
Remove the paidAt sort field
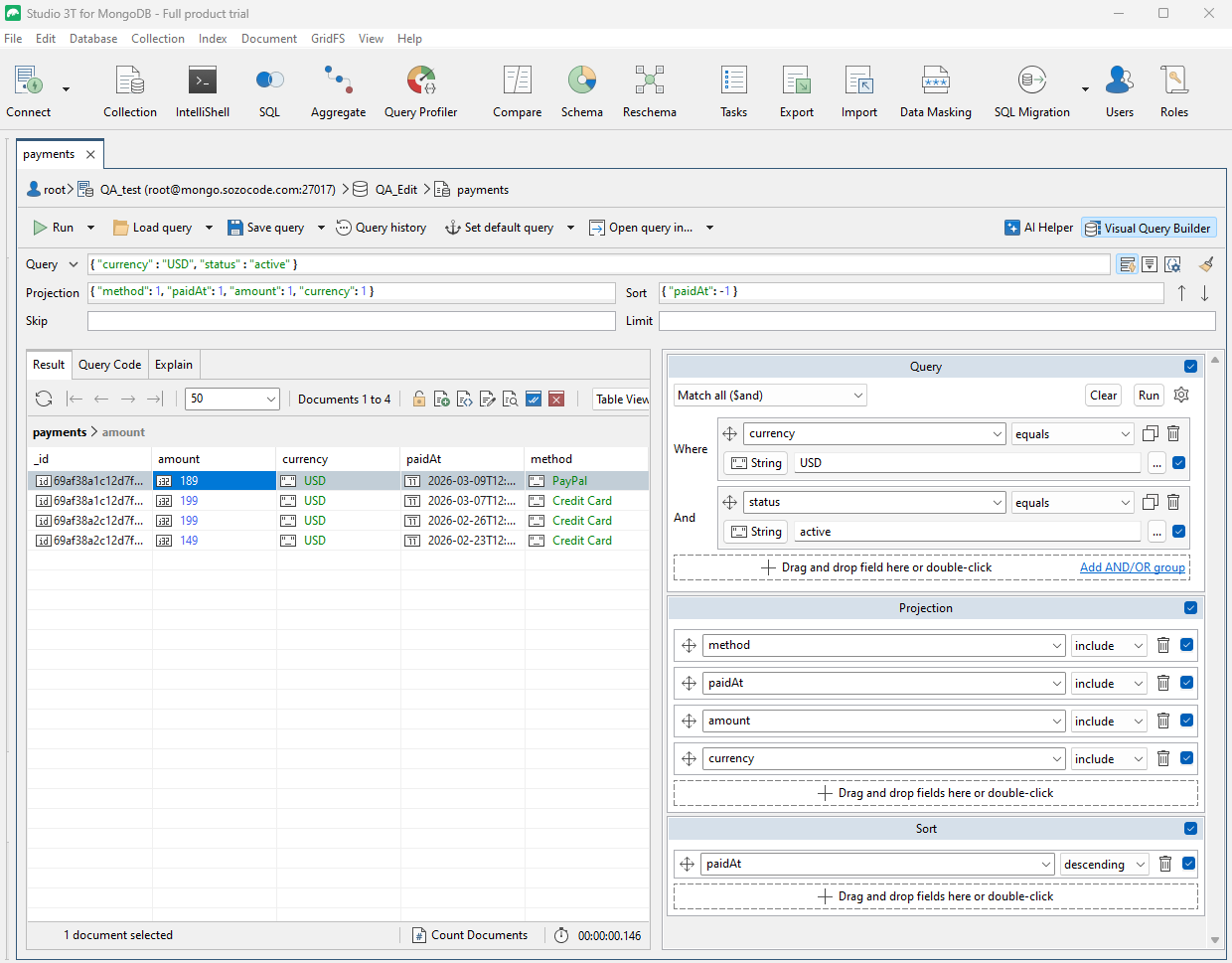1165,864
